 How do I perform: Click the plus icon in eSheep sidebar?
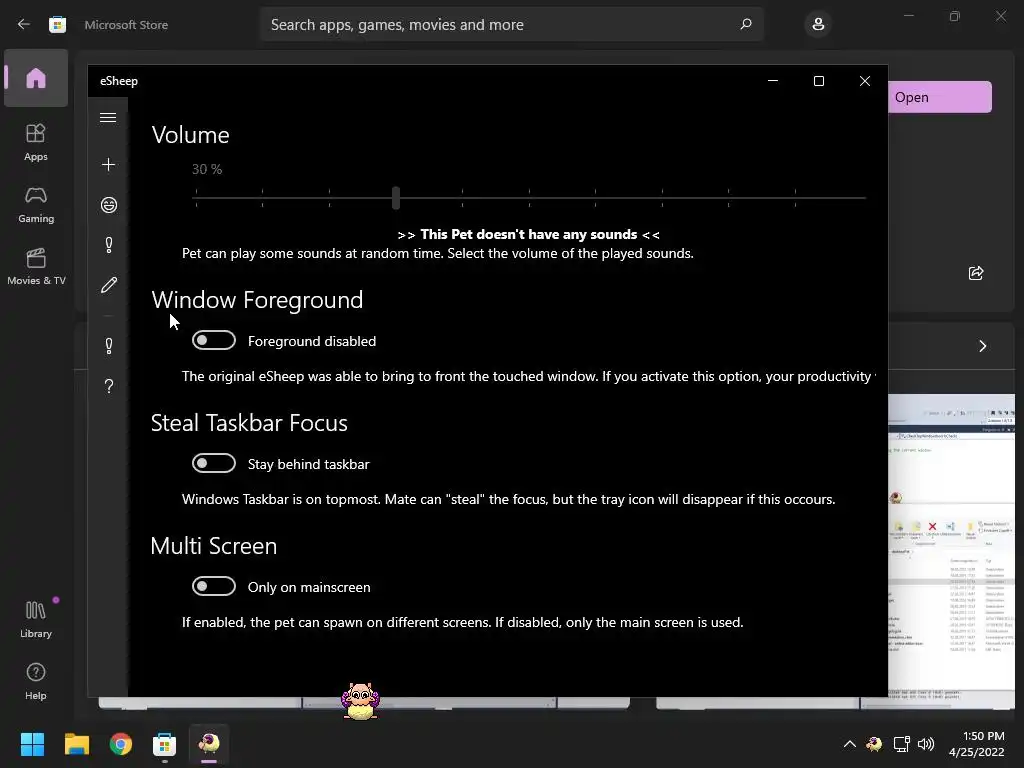[x=108, y=165]
